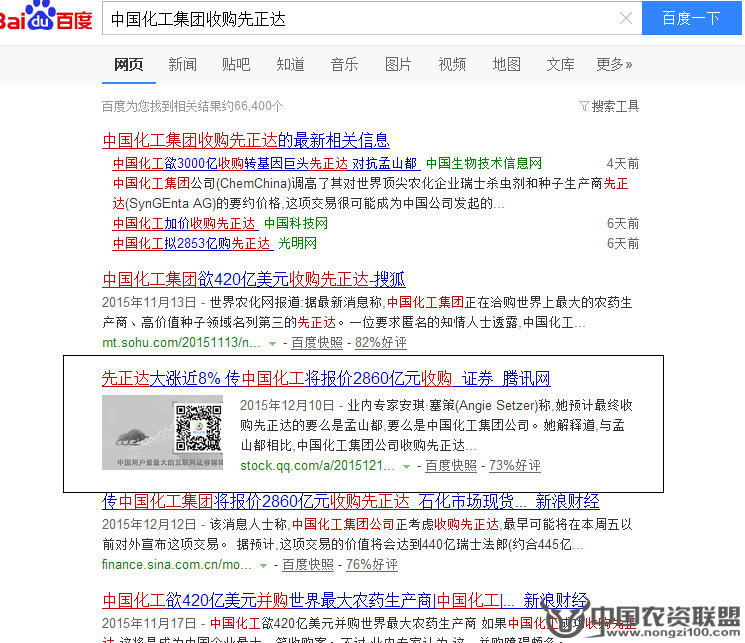This screenshot has height=643, width=745.
Task: Open the 中国化工拟2853亿购先正达 news link
Action: click(x=191, y=243)
